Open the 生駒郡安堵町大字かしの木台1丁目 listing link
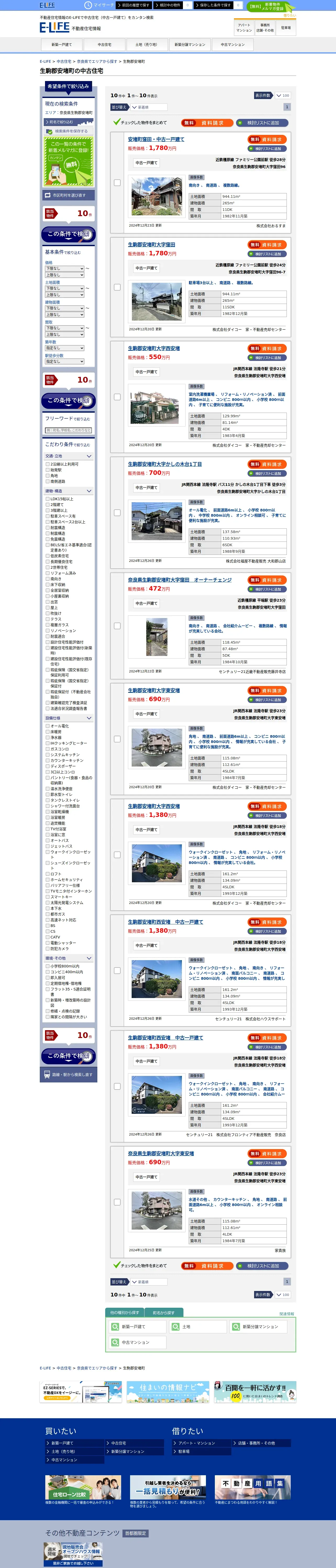 coord(165,464)
